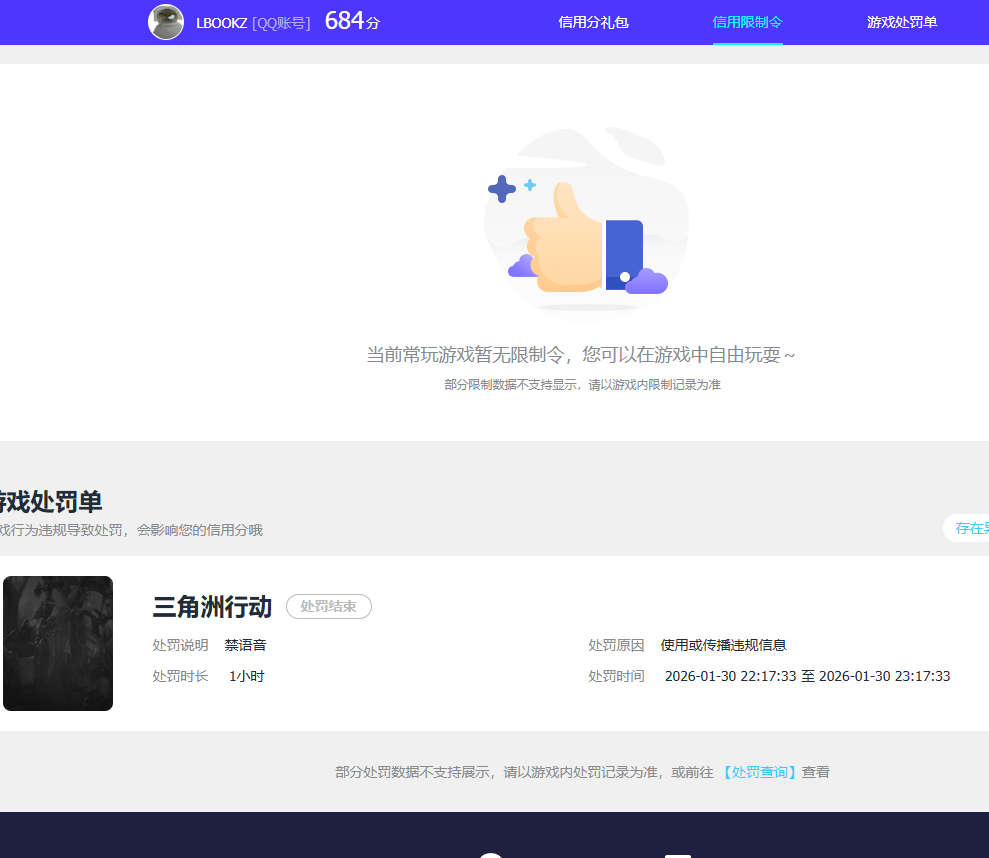Screen dimensions: 989x858
Task: Switch to the 信用分礼包 tab
Action: pyautogui.click(x=592, y=22)
